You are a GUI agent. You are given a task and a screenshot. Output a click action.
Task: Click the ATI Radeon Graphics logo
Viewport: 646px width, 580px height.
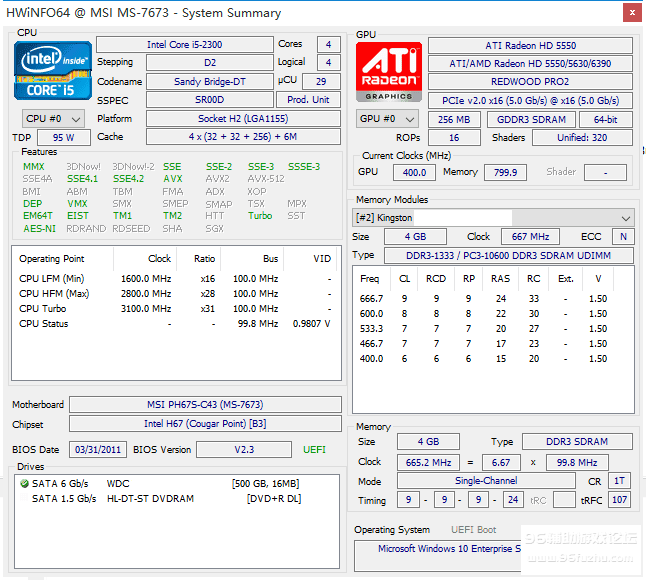tap(389, 72)
